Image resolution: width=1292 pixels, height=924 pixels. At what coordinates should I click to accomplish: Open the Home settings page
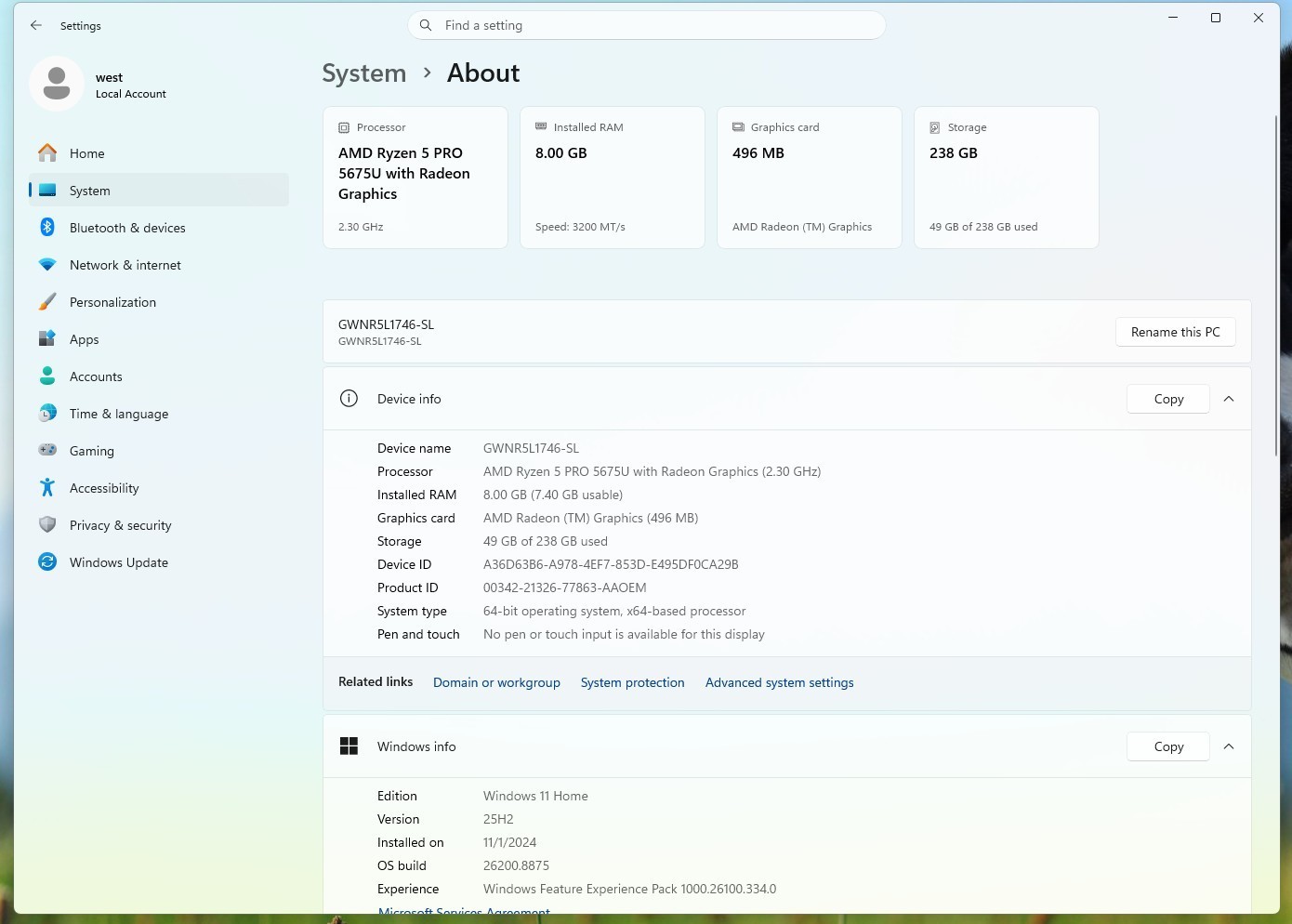point(159,153)
